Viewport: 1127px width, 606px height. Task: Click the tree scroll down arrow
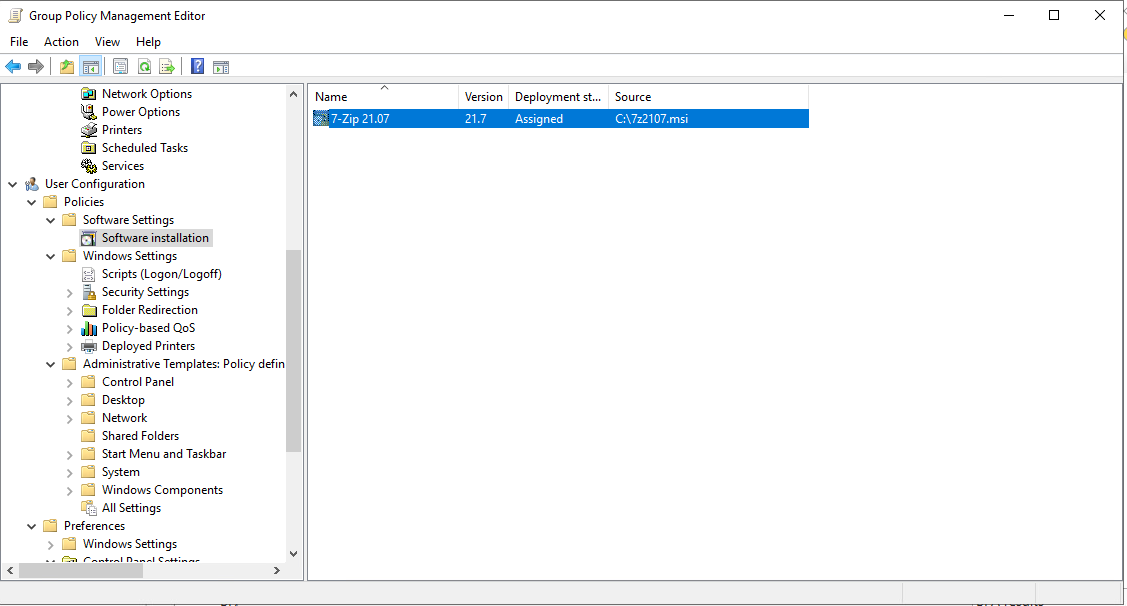(x=293, y=554)
